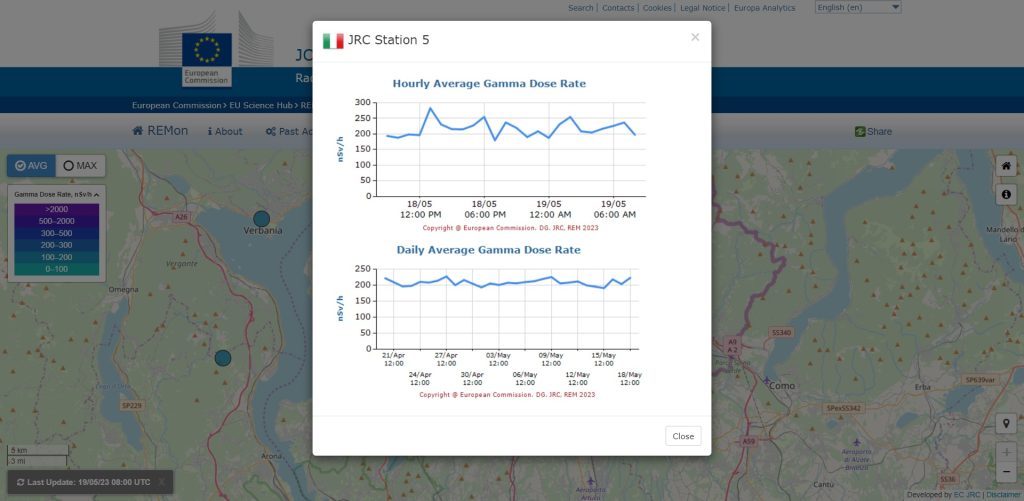
Task: Click the station marker south of Omegna
Action: pyautogui.click(x=223, y=358)
